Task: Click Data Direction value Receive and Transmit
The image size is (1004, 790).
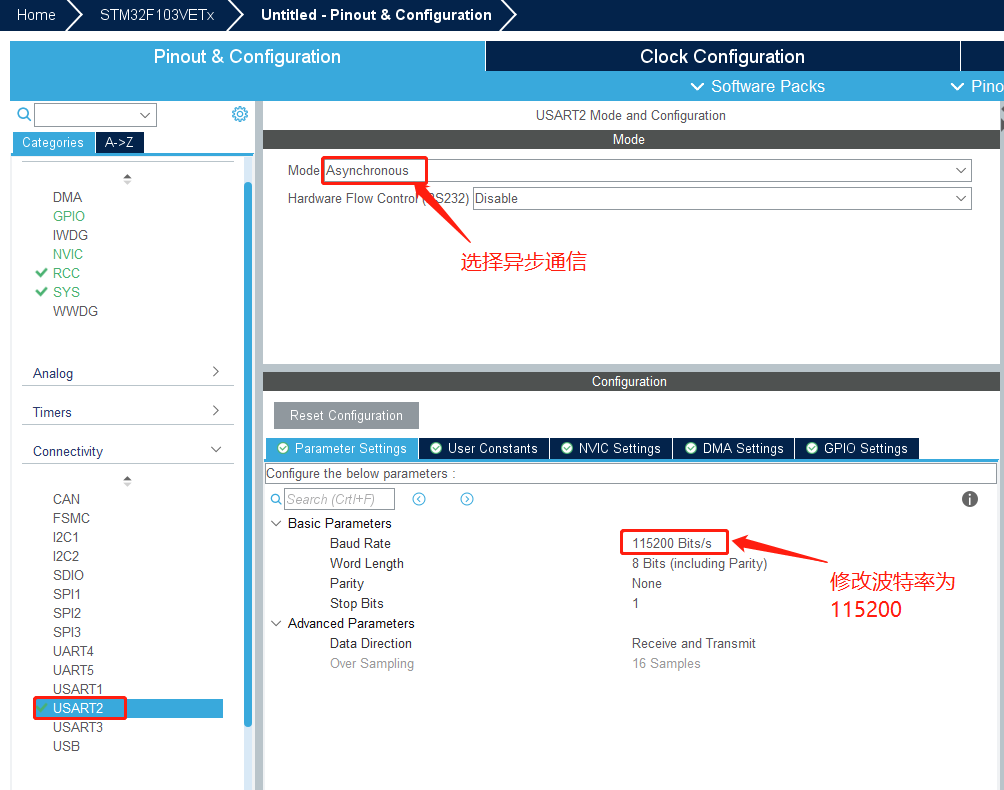Action: tap(693, 643)
